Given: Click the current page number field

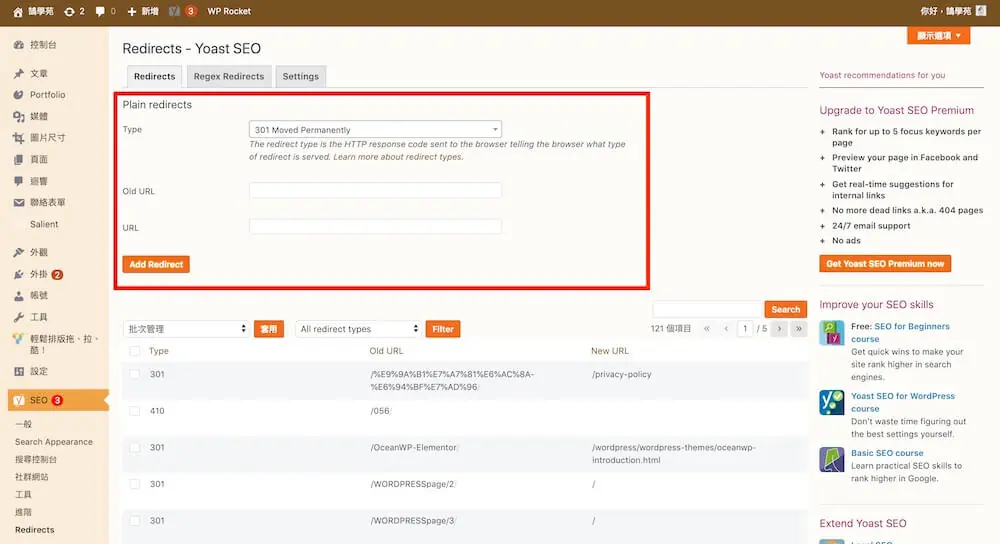Looking at the screenshot, I should click(x=745, y=328).
